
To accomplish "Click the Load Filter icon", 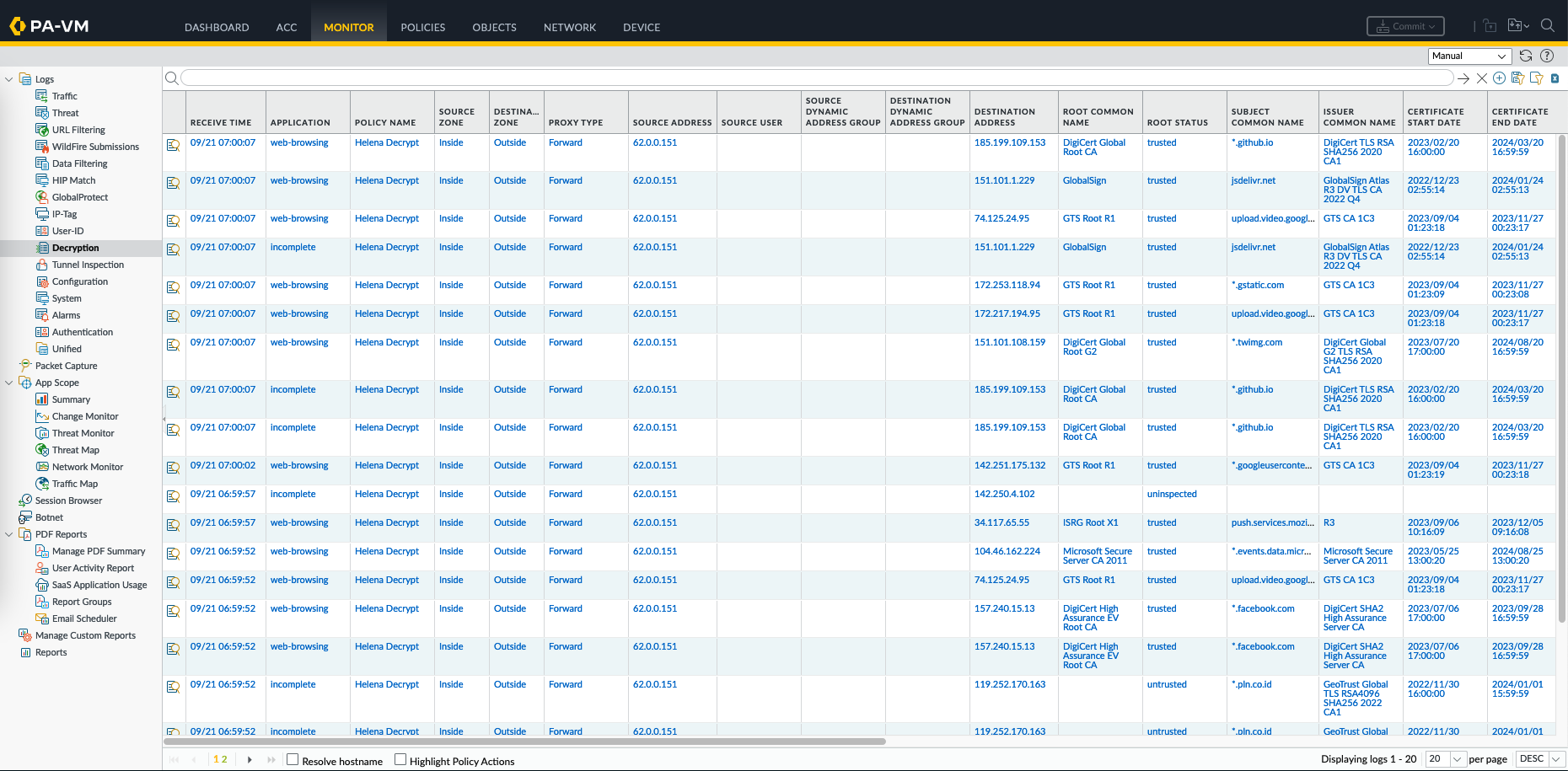I will pyautogui.click(x=1536, y=78).
